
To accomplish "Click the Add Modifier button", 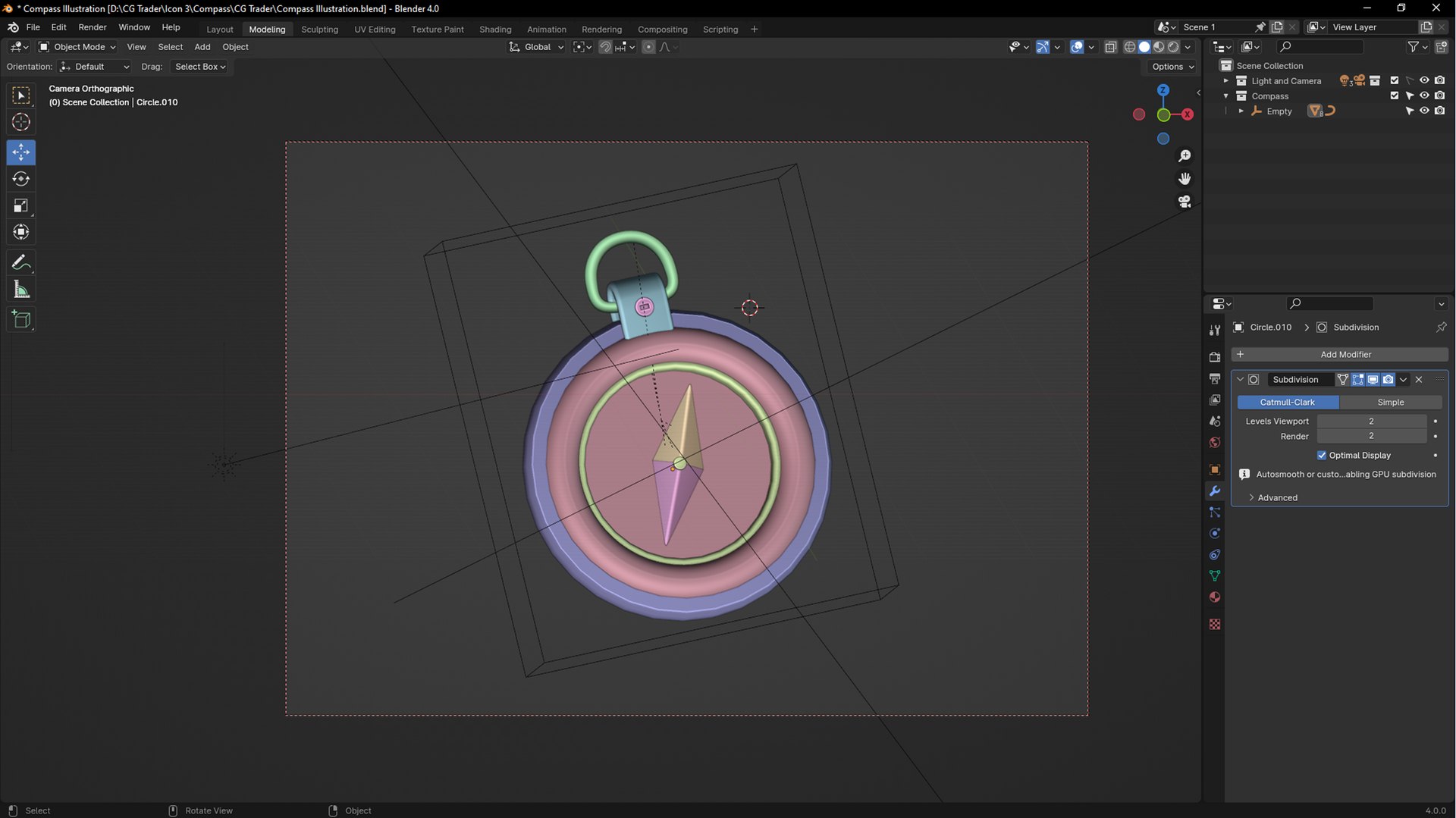I will [1339, 355].
